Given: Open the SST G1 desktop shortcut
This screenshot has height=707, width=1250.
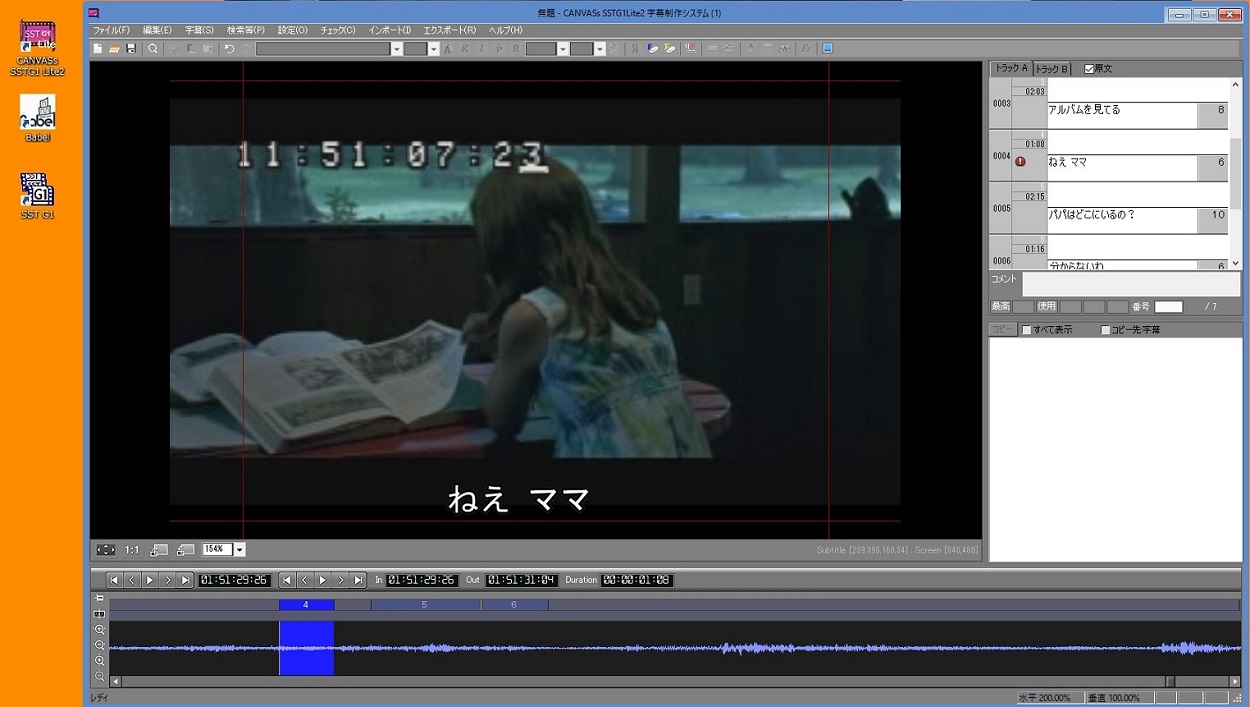Looking at the screenshot, I should tap(38, 196).
